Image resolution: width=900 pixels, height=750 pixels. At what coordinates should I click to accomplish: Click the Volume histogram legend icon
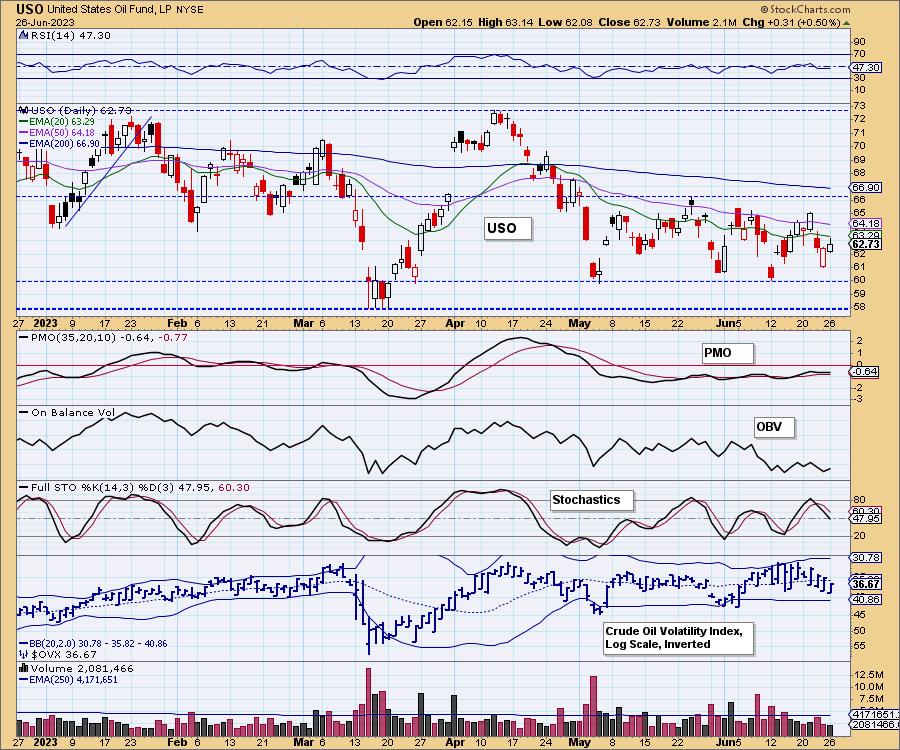click(x=24, y=668)
